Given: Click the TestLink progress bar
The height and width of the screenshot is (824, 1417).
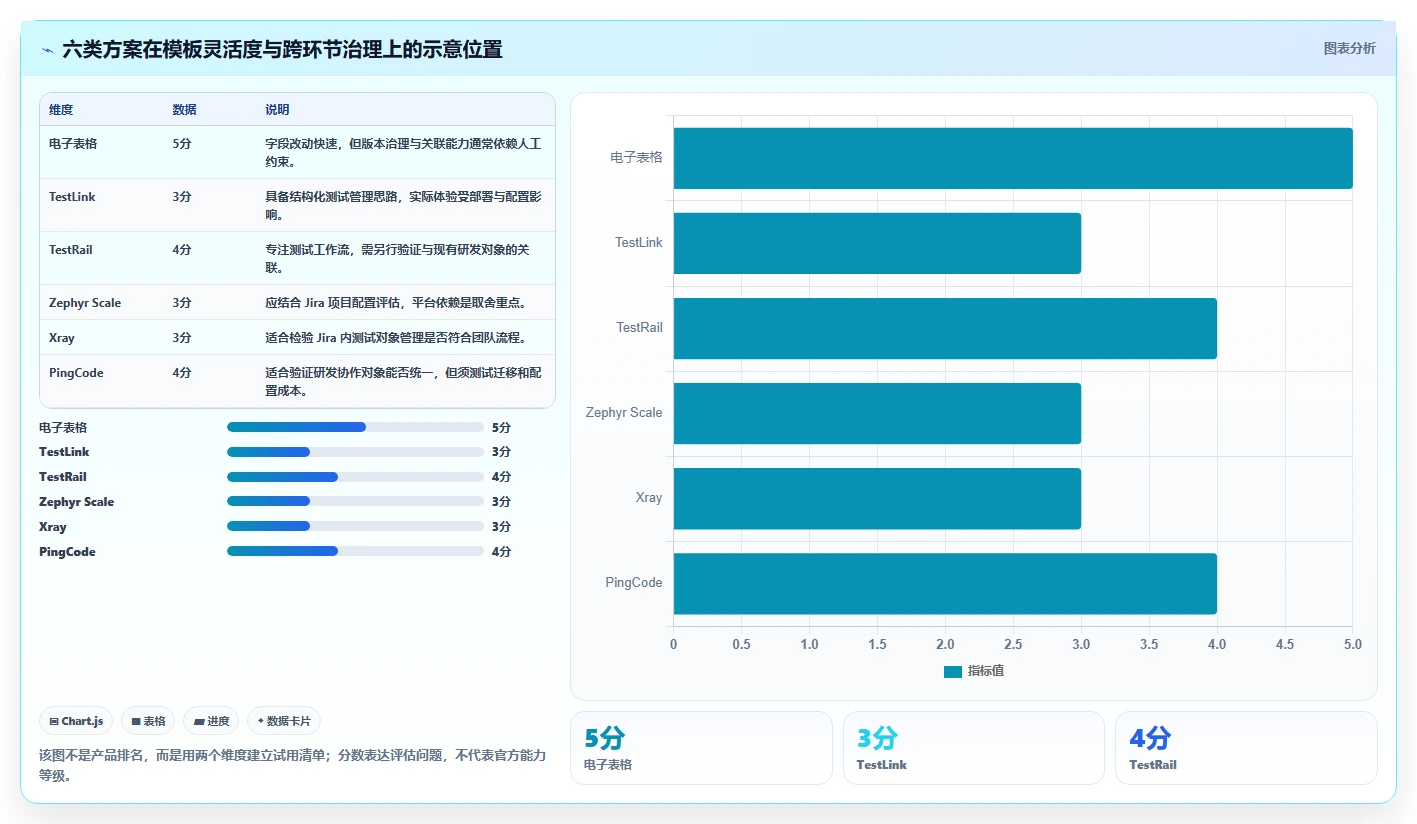Looking at the screenshot, I should (355, 452).
